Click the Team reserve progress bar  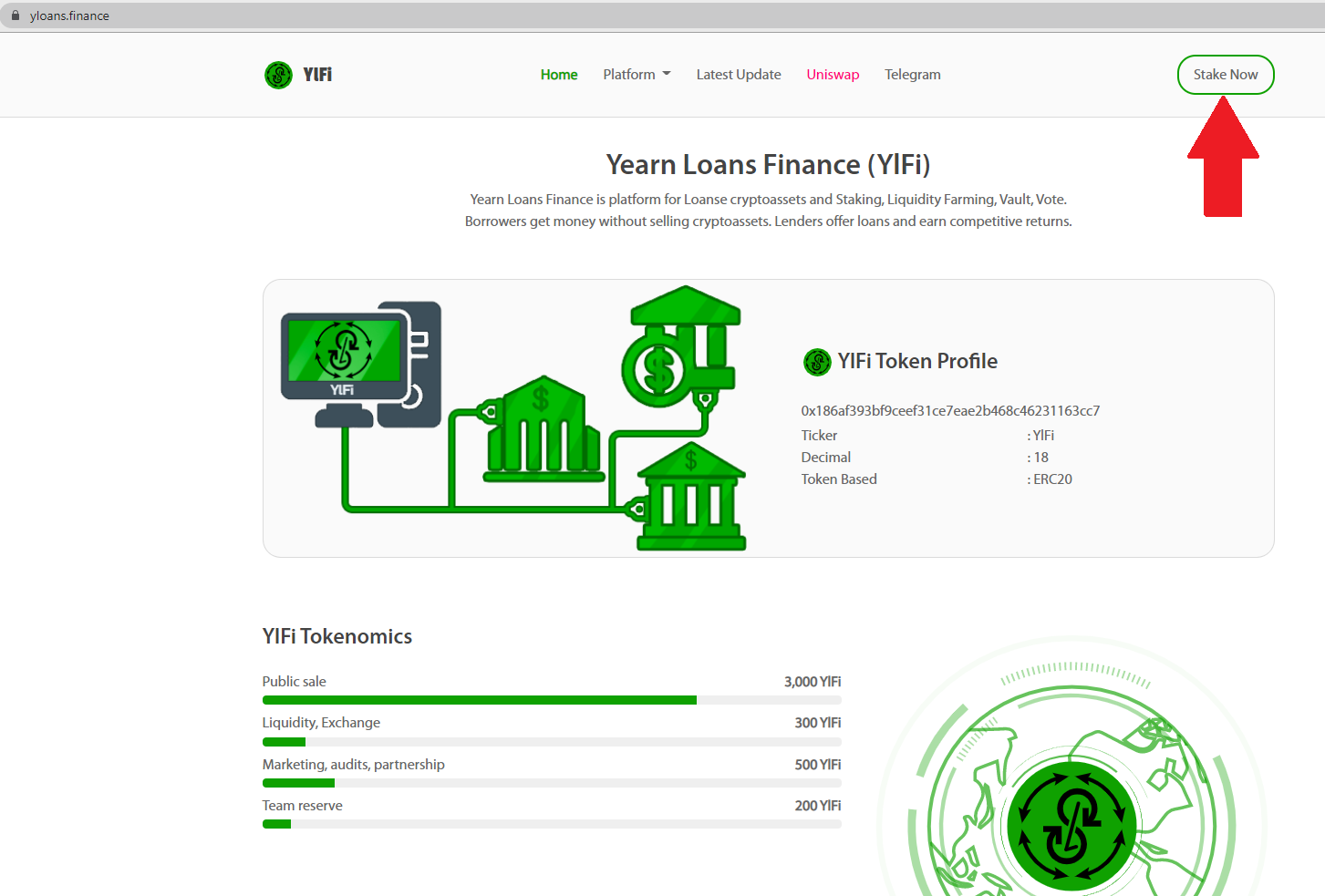click(552, 824)
